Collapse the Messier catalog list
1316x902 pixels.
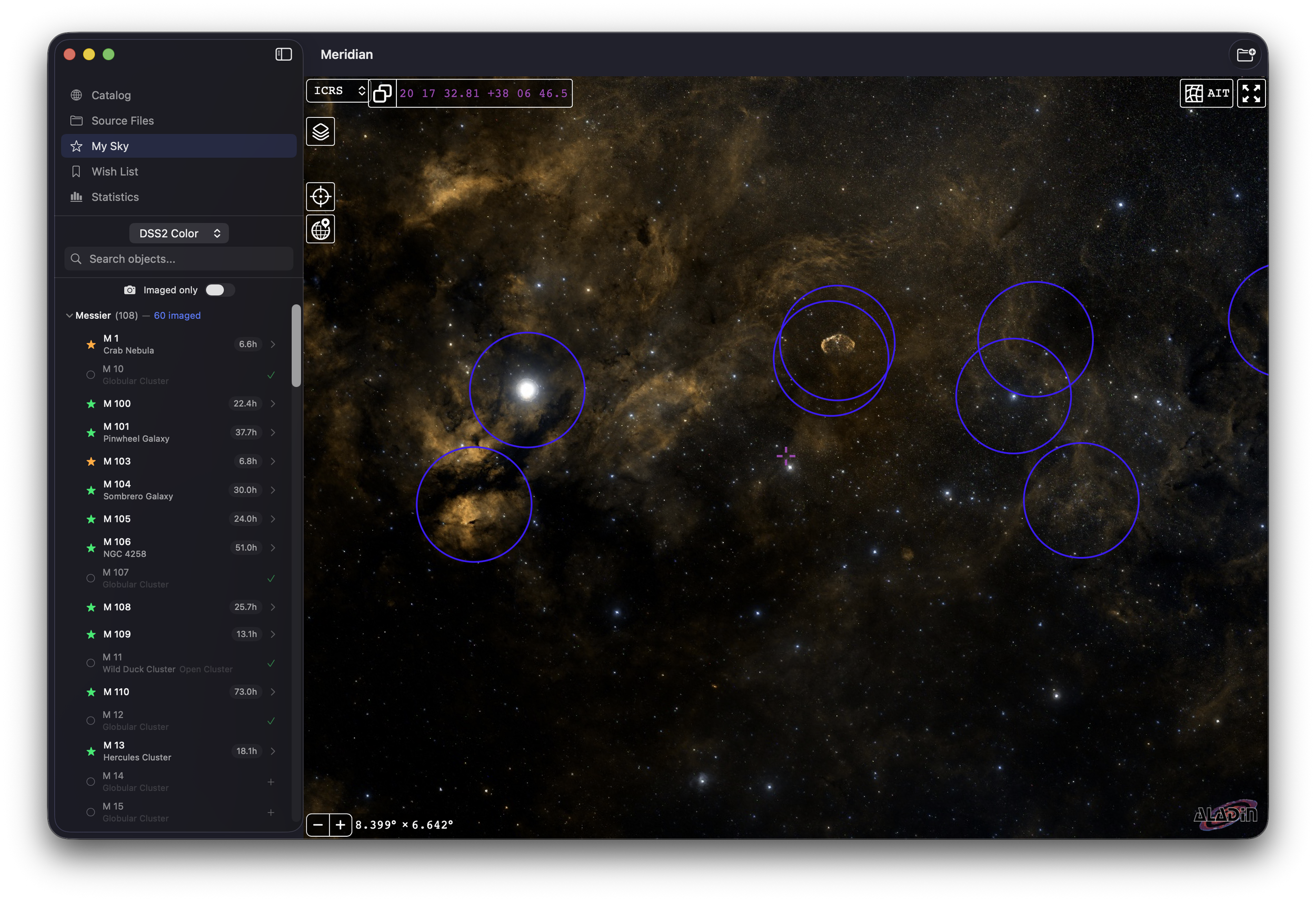(69, 315)
